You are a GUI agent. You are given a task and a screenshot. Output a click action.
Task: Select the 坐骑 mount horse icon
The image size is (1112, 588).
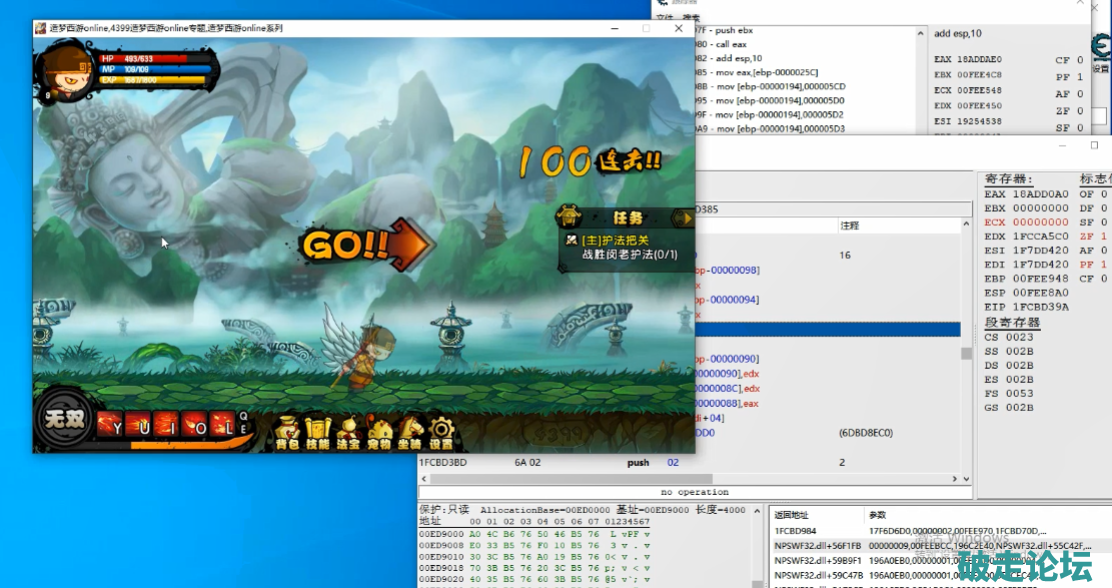[409, 431]
